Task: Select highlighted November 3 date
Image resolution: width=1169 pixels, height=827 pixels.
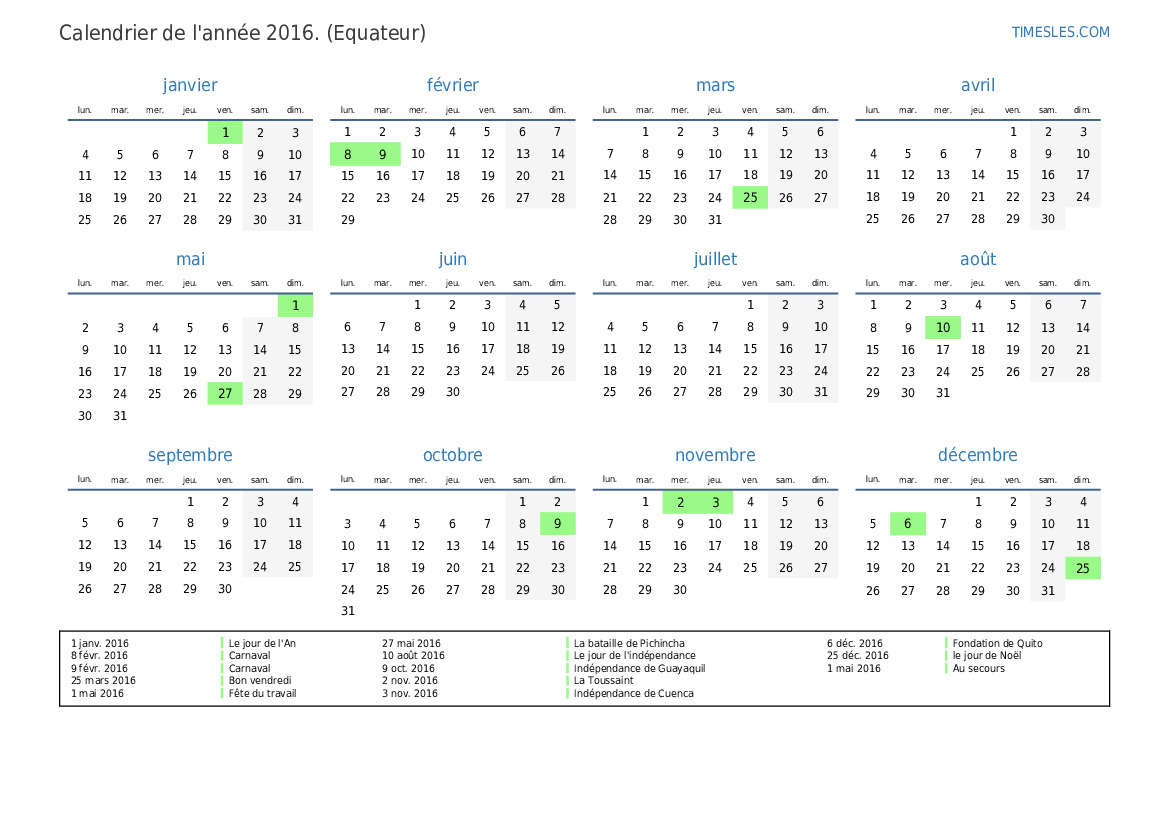Action: (715, 503)
